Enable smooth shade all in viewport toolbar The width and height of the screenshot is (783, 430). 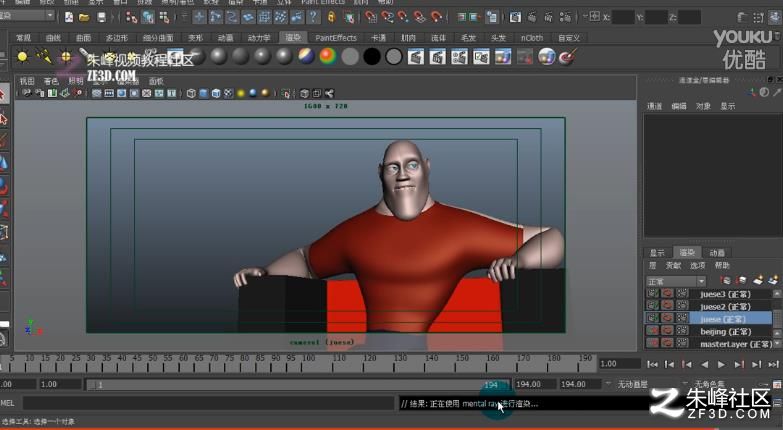tap(203, 93)
